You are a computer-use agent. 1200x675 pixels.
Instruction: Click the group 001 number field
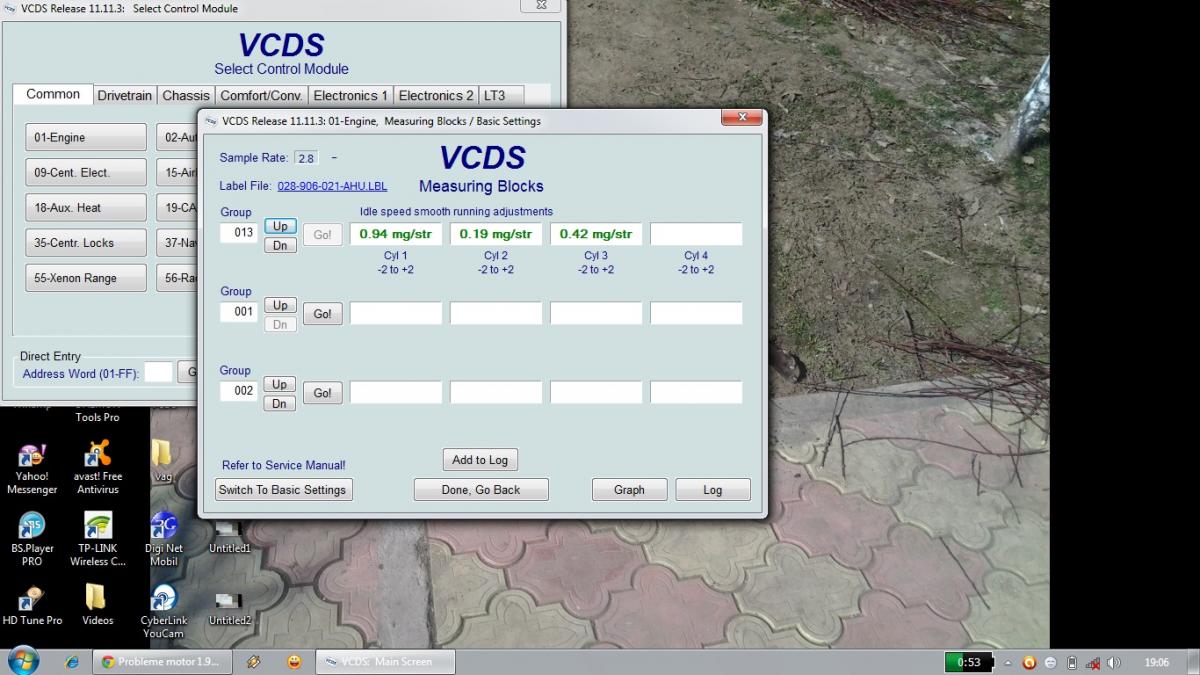coord(239,312)
